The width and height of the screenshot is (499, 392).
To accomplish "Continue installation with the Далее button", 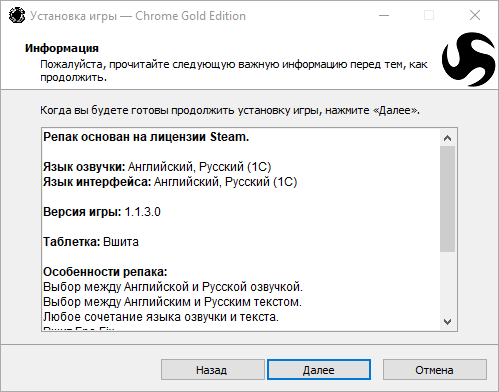I will 319,370.
